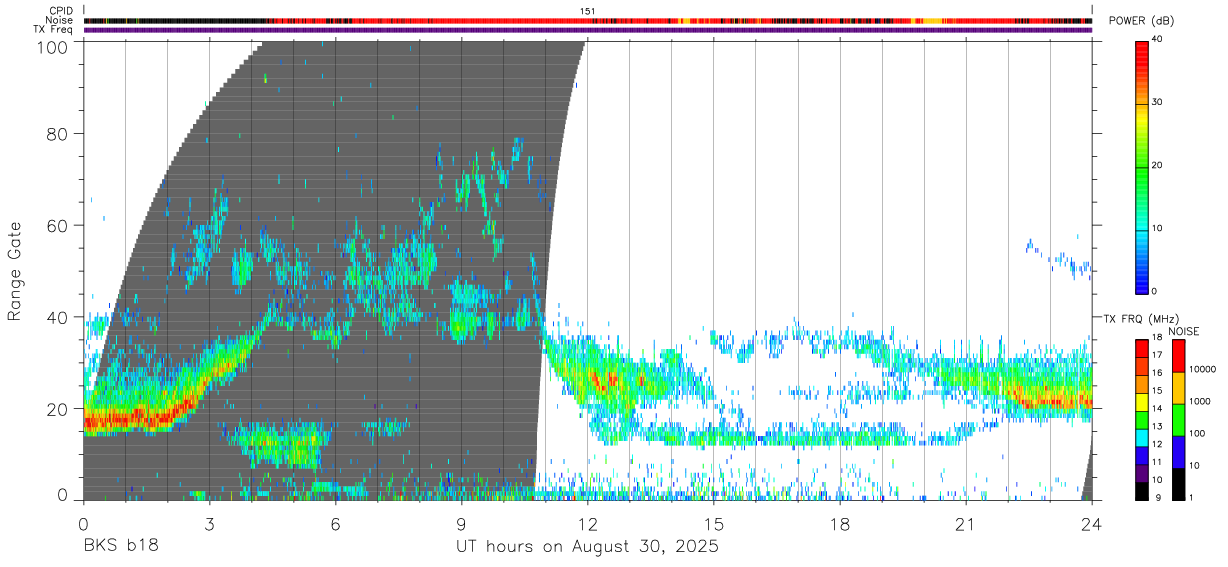Click the TX FRQ (MHz) legend title
1228x567 pixels.
(1140, 319)
